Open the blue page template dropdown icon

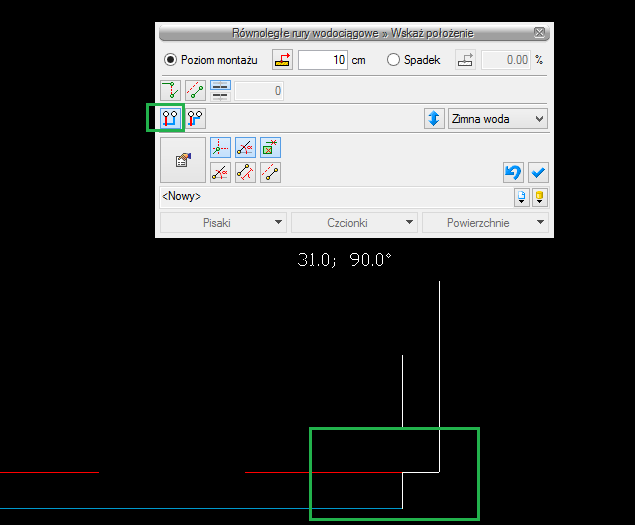522,197
